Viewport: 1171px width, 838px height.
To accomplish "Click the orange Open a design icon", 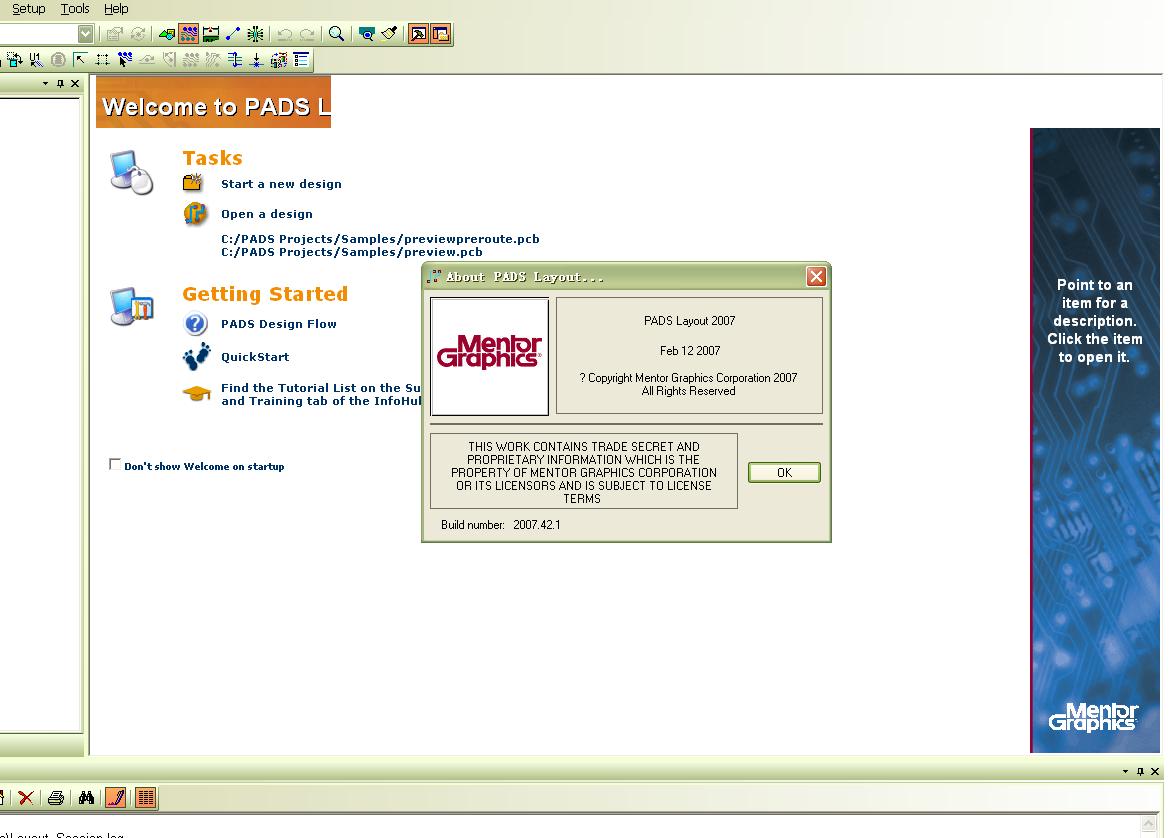I will click(x=195, y=214).
